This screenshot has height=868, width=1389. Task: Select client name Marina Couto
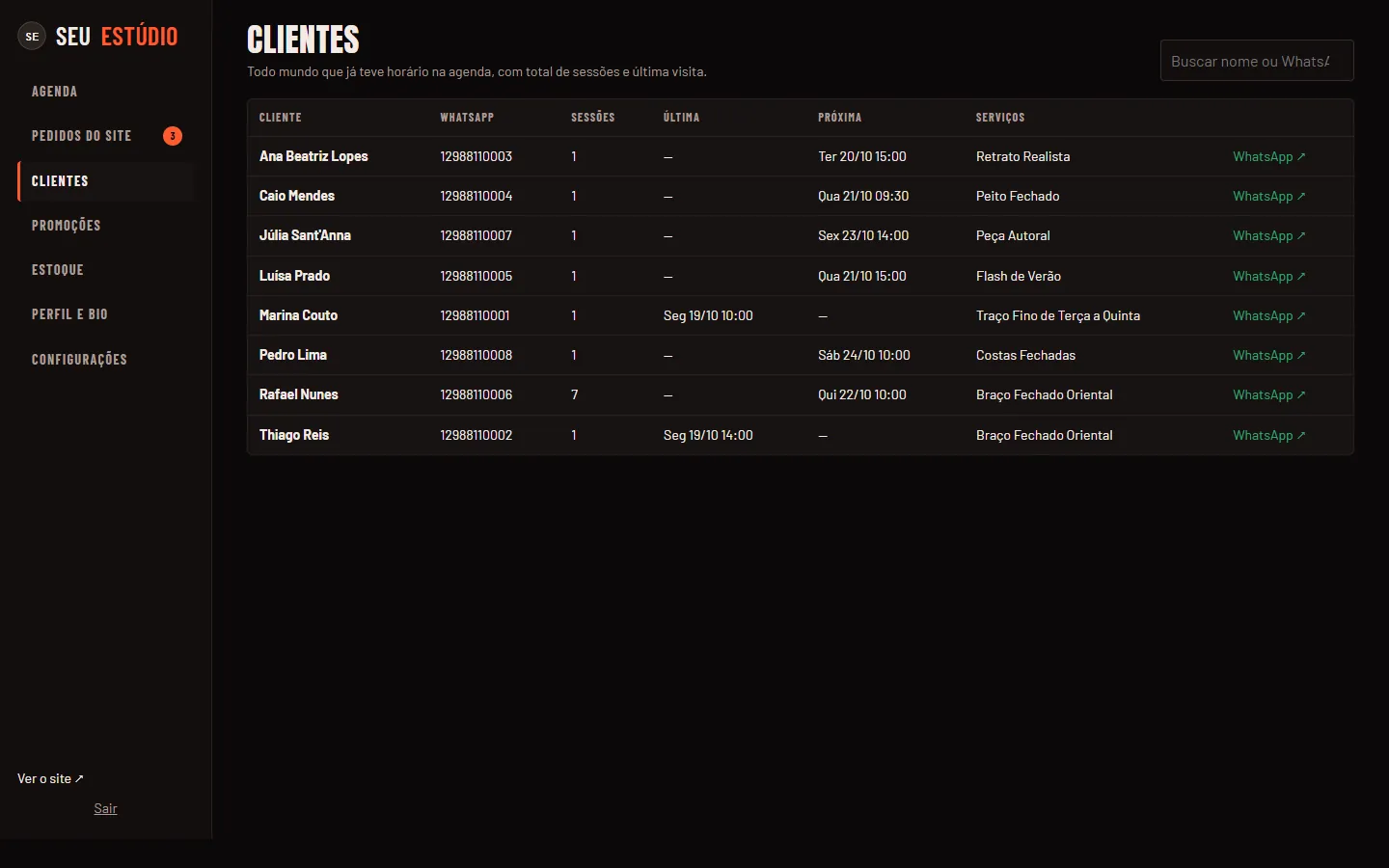tap(298, 315)
